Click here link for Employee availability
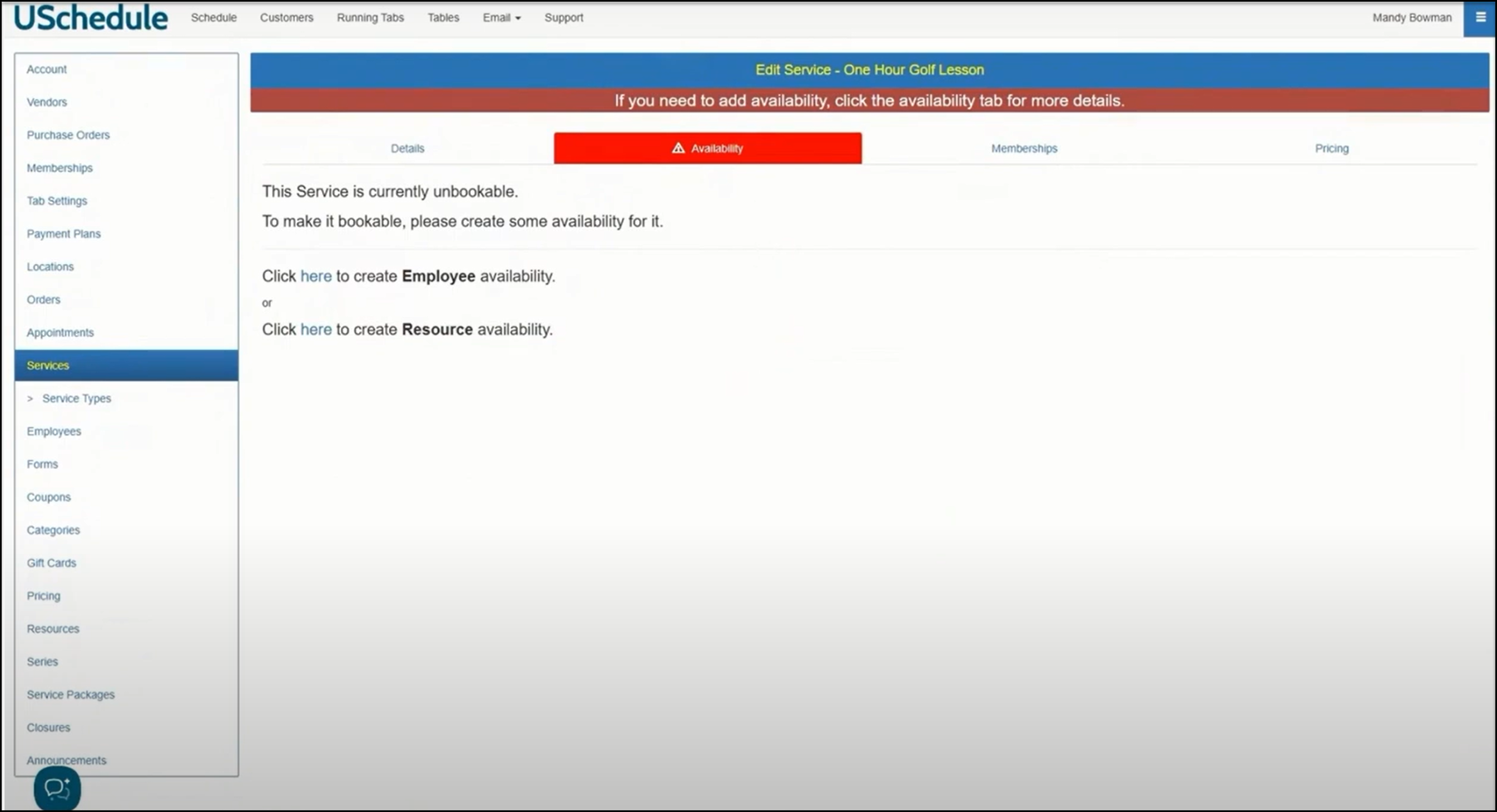1497x812 pixels. coord(315,276)
